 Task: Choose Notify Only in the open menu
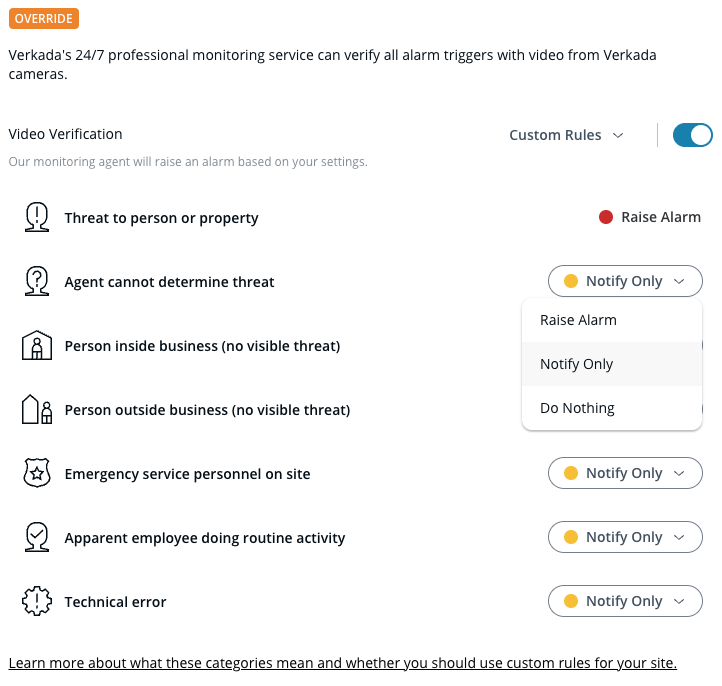coord(577,364)
